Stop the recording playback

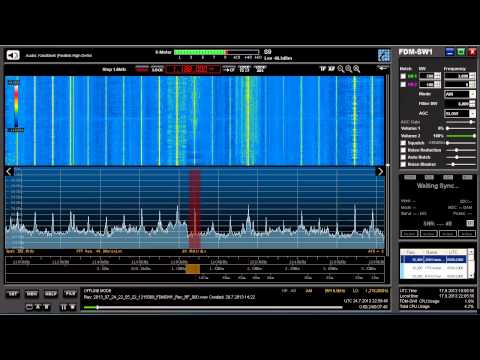pos(72,307)
